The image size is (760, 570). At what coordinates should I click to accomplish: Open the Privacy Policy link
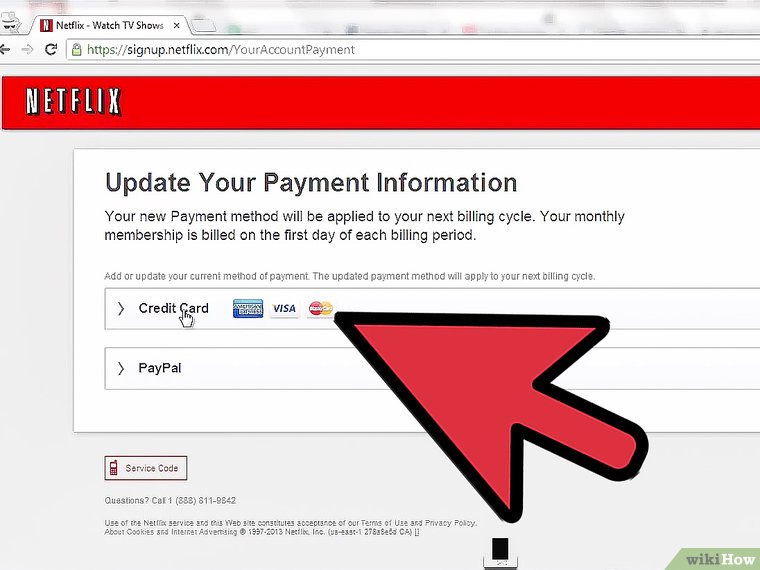coord(450,523)
